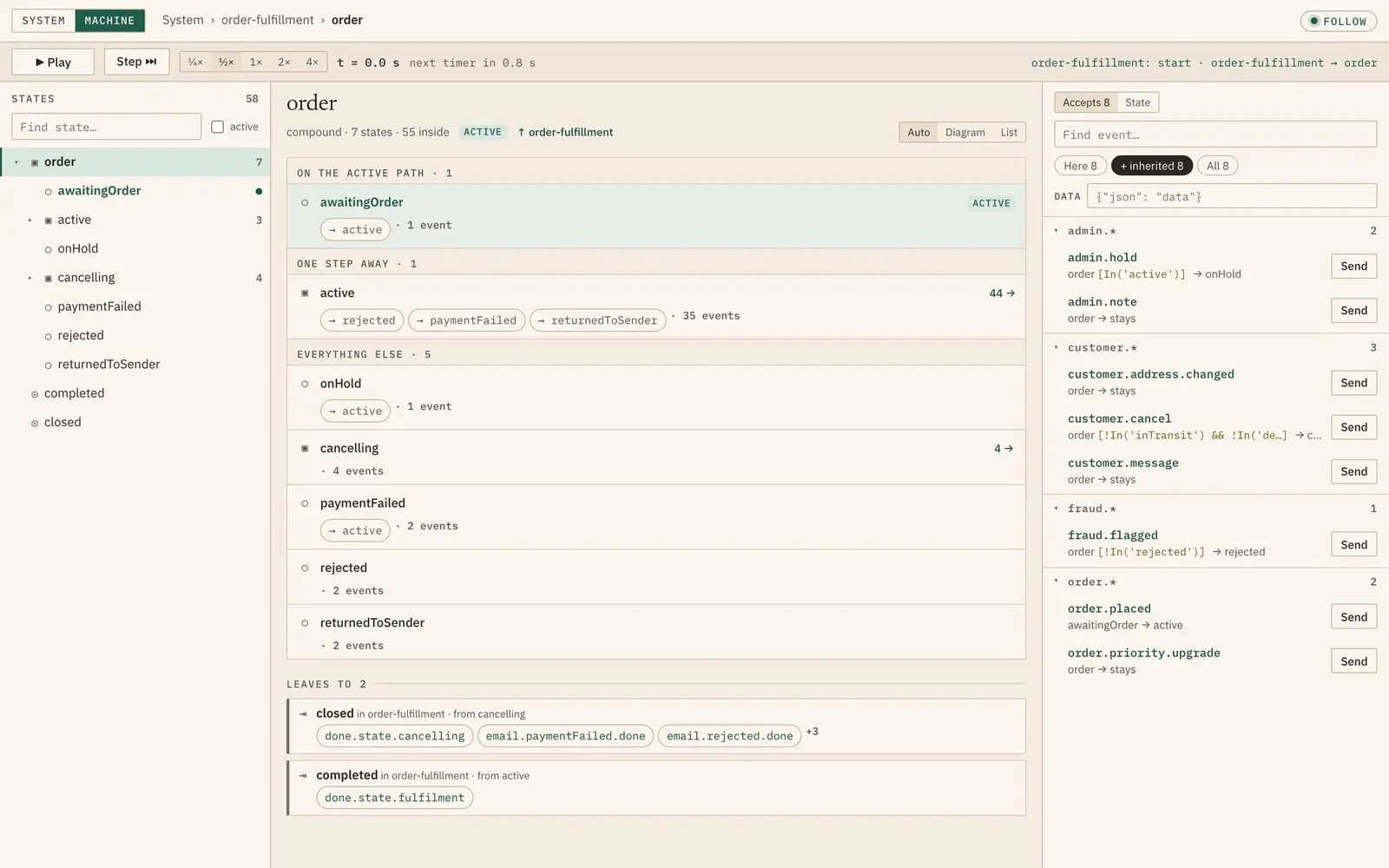Switch to MACHINE view
The width and height of the screenshot is (1389, 868).
tap(109, 20)
